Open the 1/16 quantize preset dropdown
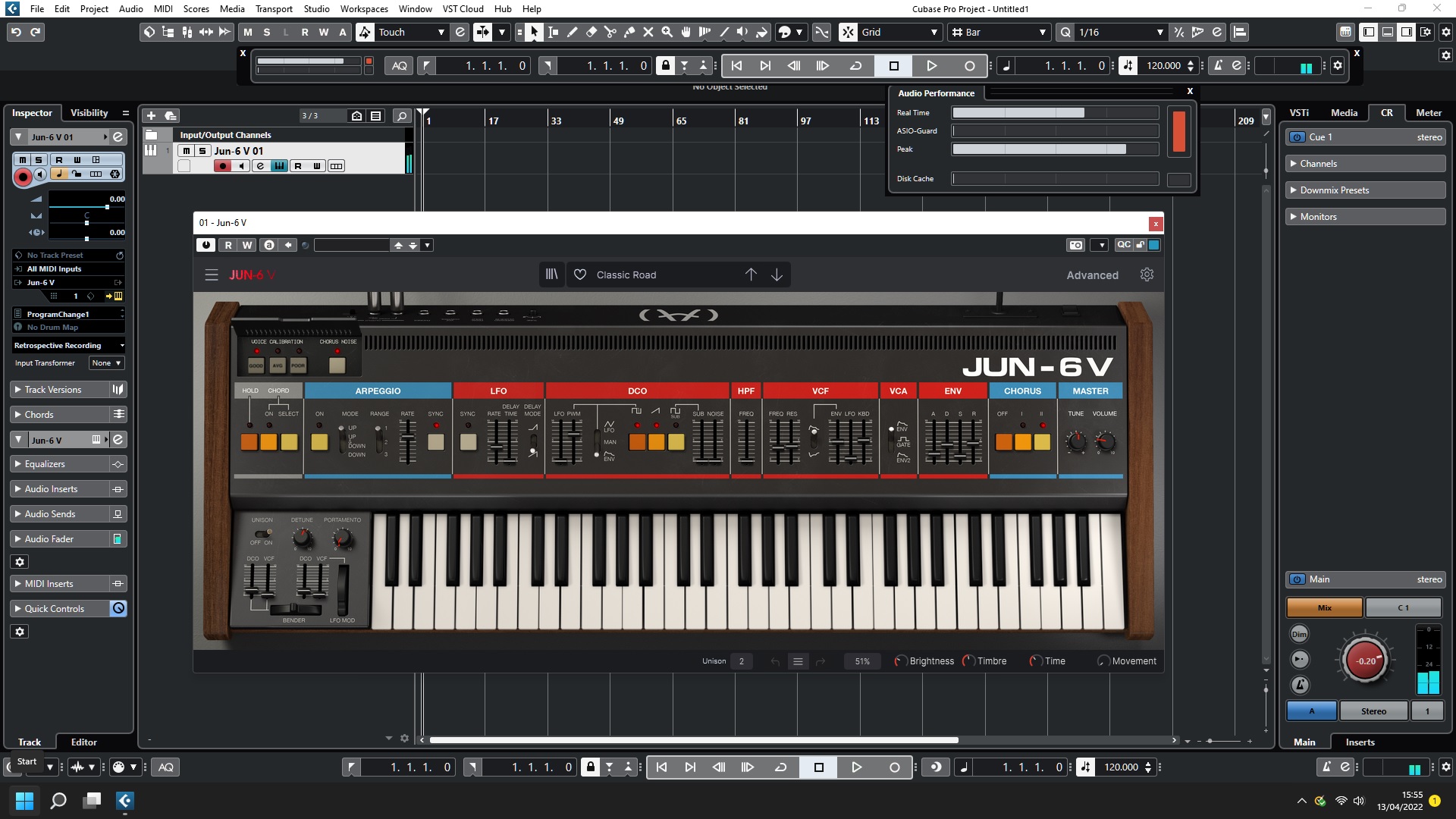 1121,32
